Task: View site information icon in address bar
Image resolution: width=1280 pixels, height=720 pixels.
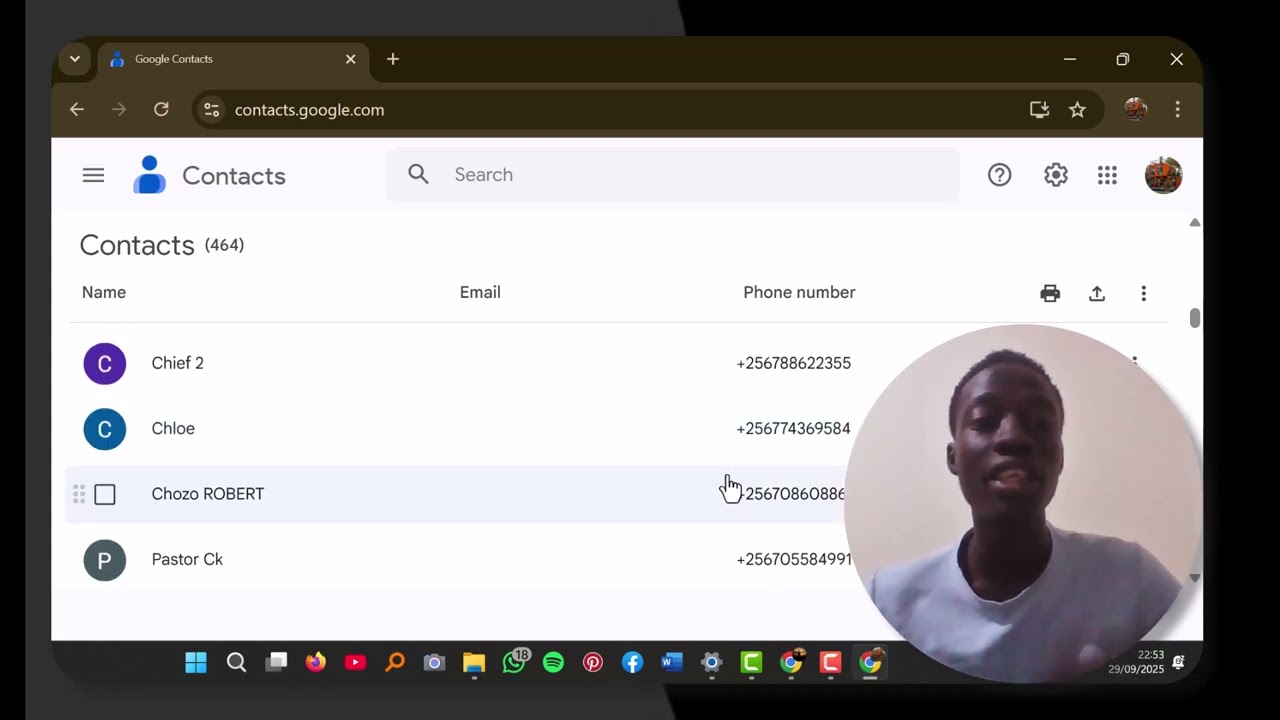Action: pyautogui.click(x=211, y=110)
